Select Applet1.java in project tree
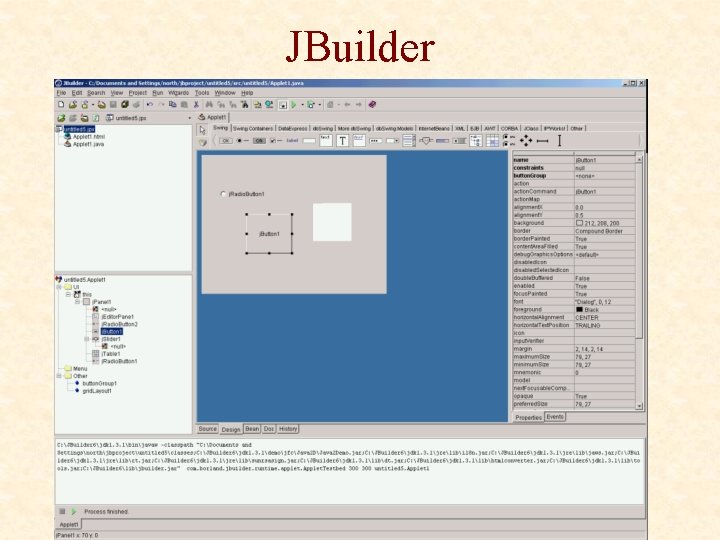720x540 pixels. pyautogui.click(x=88, y=144)
